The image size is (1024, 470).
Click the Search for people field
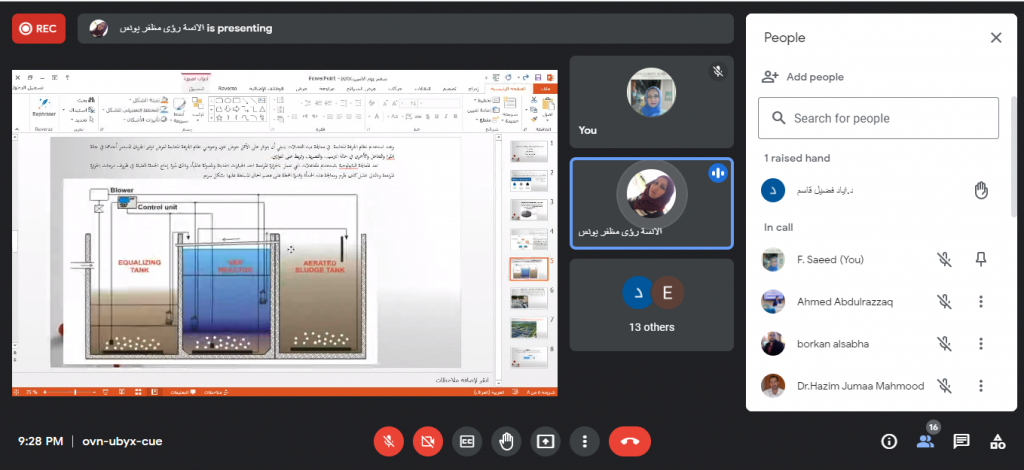point(878,118)
